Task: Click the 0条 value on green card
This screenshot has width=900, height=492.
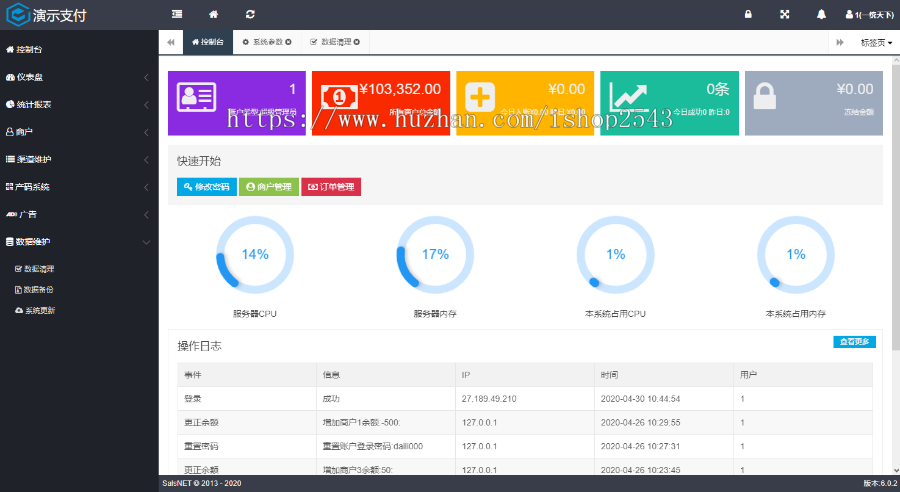Action: click(717, 89)
